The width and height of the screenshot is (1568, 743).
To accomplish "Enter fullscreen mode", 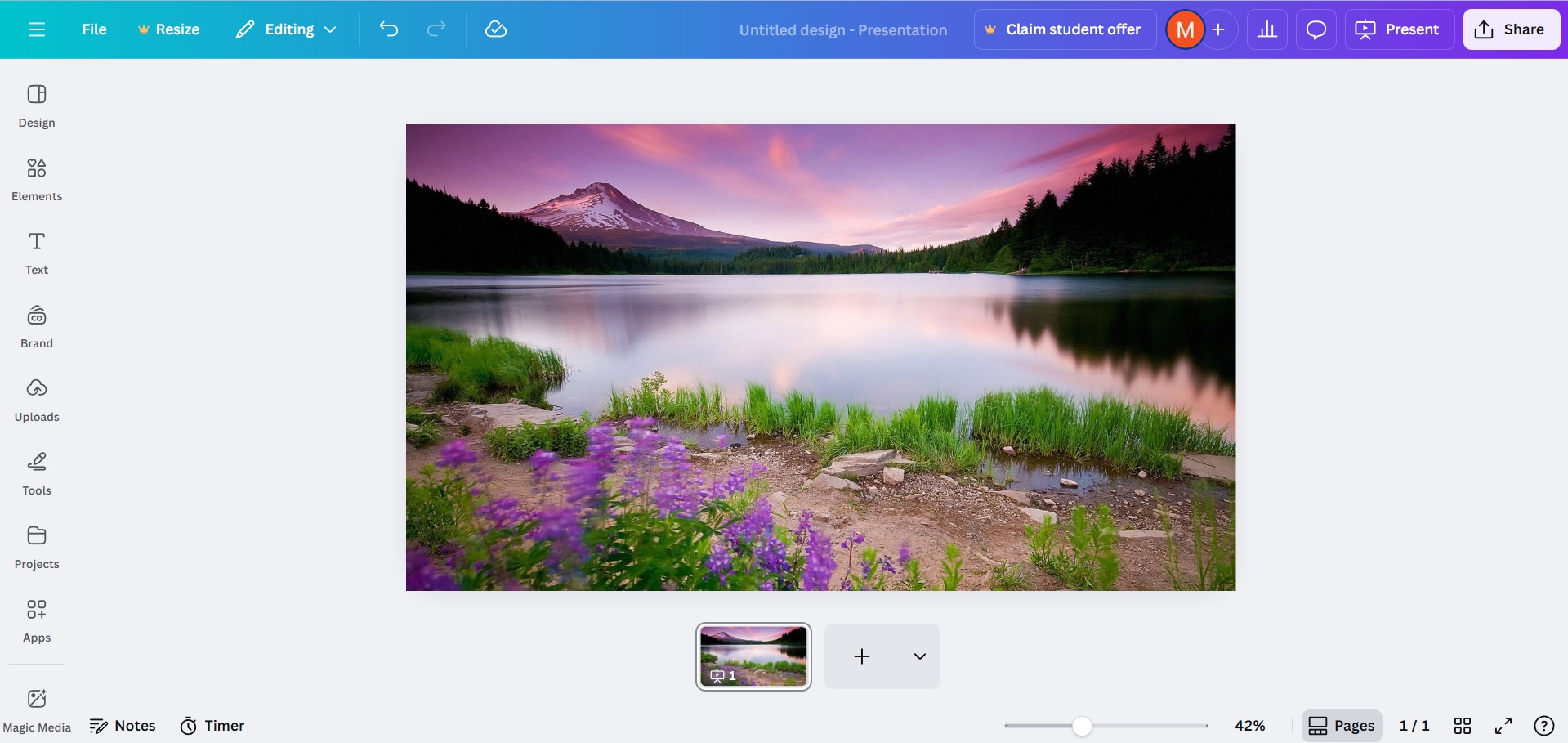I will [1503, 726].
